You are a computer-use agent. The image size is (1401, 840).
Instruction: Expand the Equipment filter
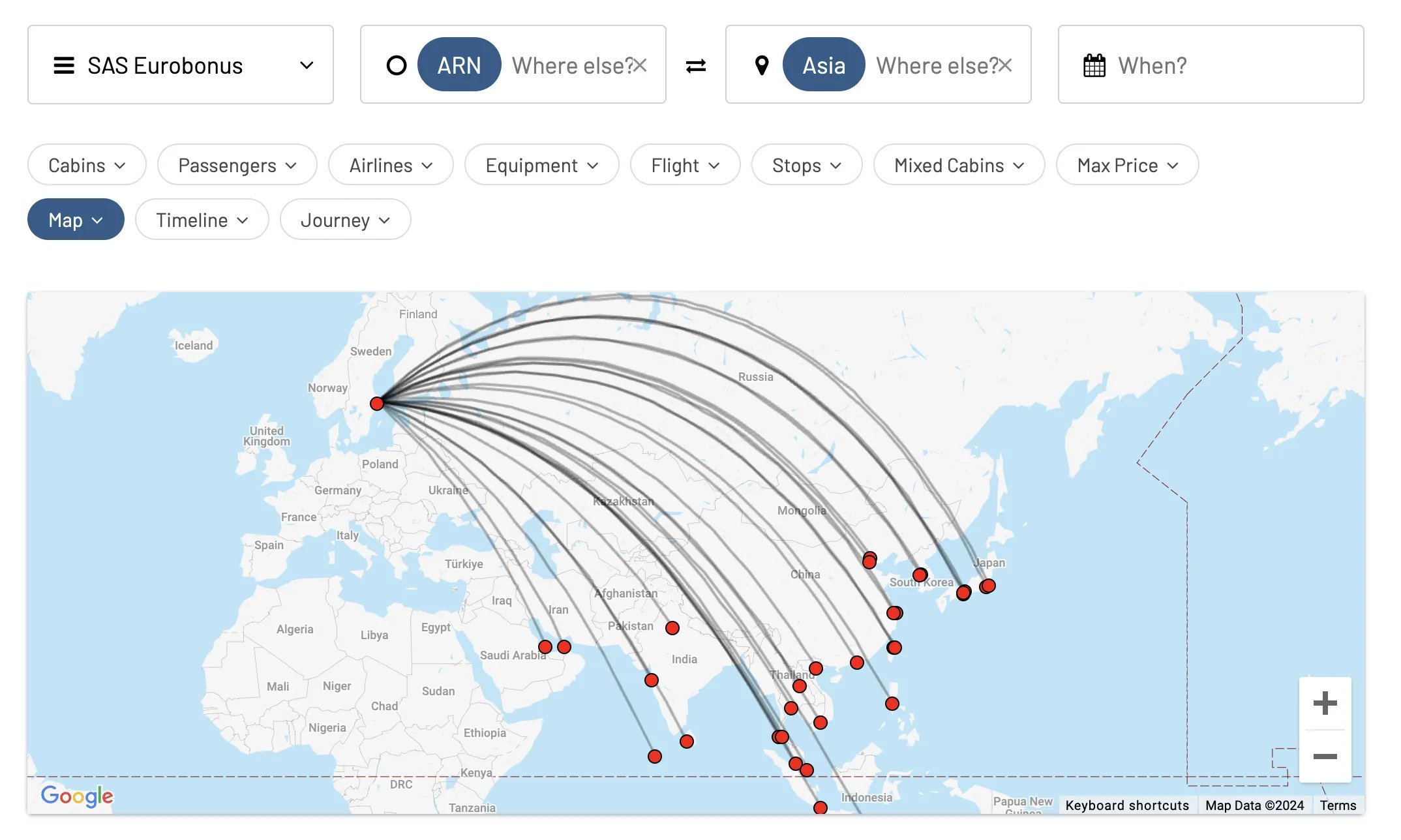541,165
